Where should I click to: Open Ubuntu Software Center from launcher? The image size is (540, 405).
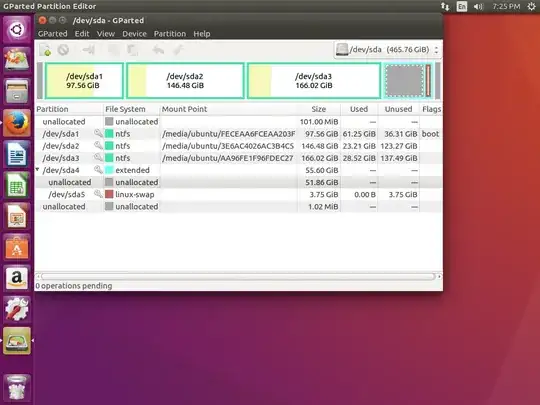pyautogui.click(x=17, y=247)
